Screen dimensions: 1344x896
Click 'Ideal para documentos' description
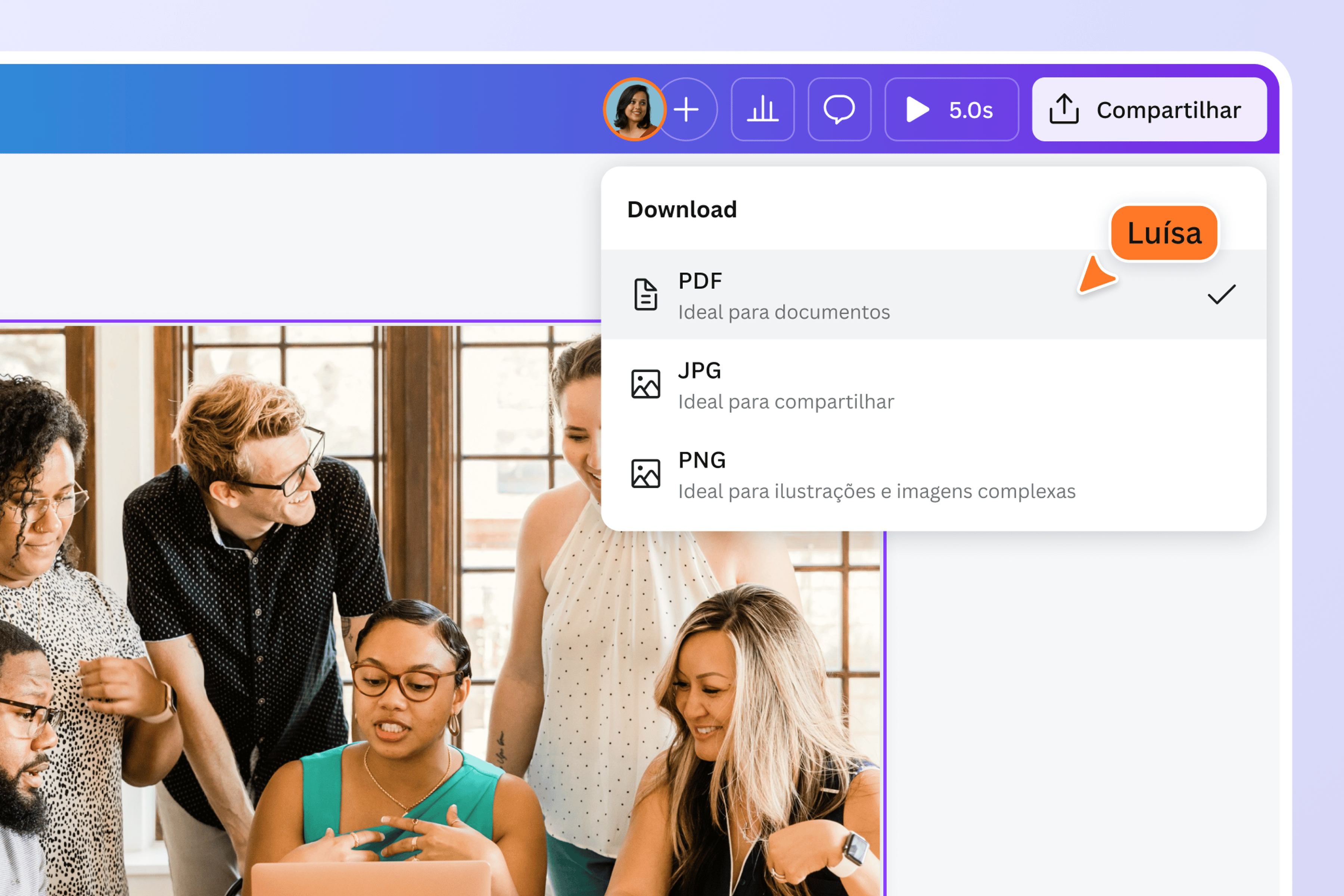pyautogui.click(x=784, y=312)
